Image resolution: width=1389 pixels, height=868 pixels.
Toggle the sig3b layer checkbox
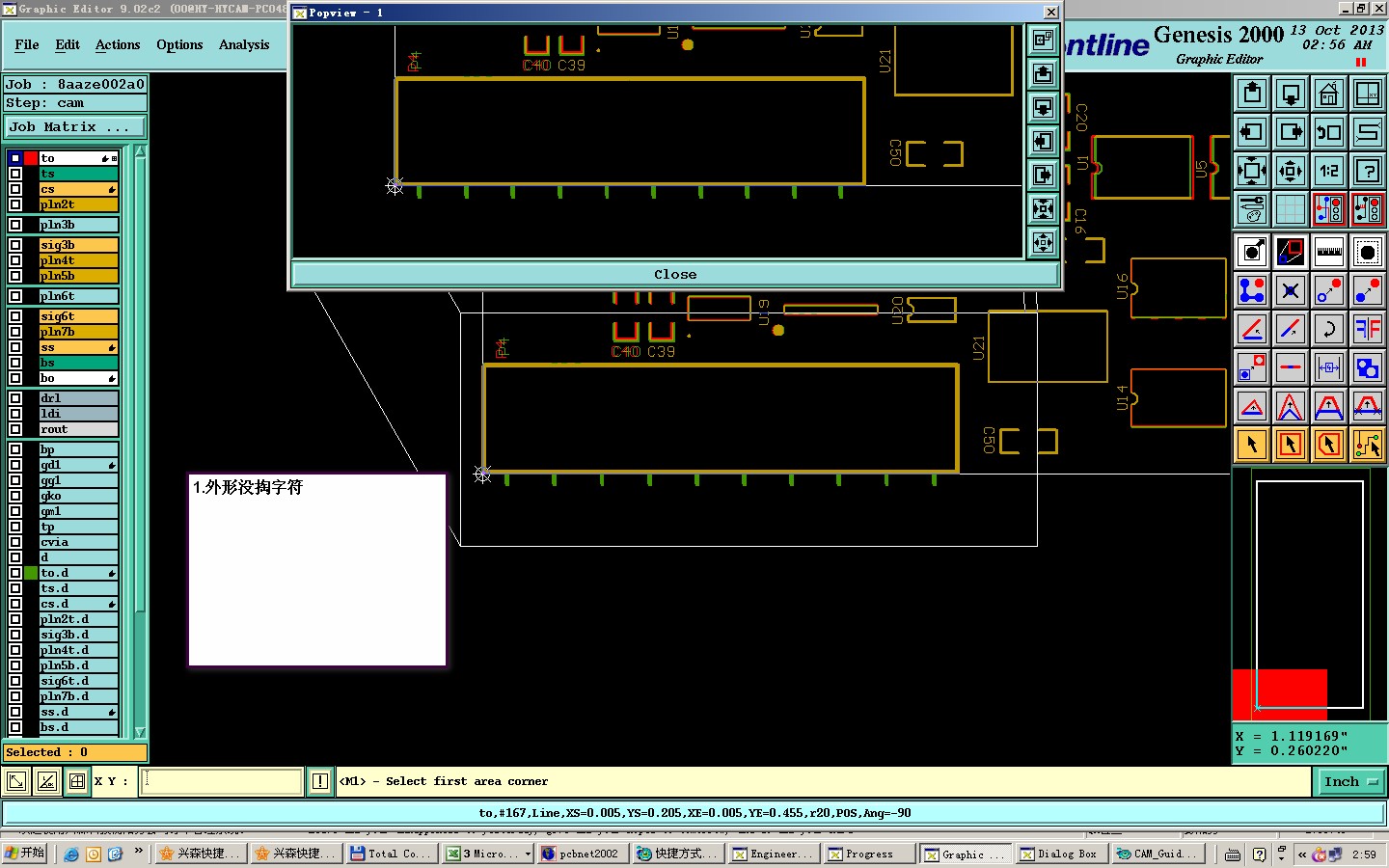(15, 245)
